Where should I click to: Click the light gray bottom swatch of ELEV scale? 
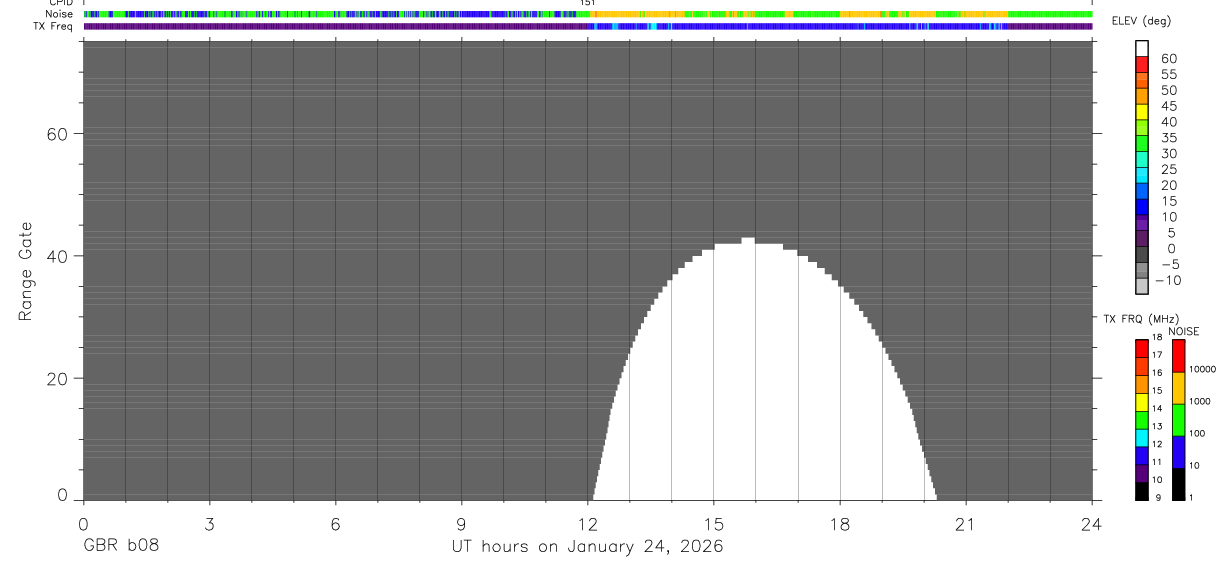(x=1142, y=286)
